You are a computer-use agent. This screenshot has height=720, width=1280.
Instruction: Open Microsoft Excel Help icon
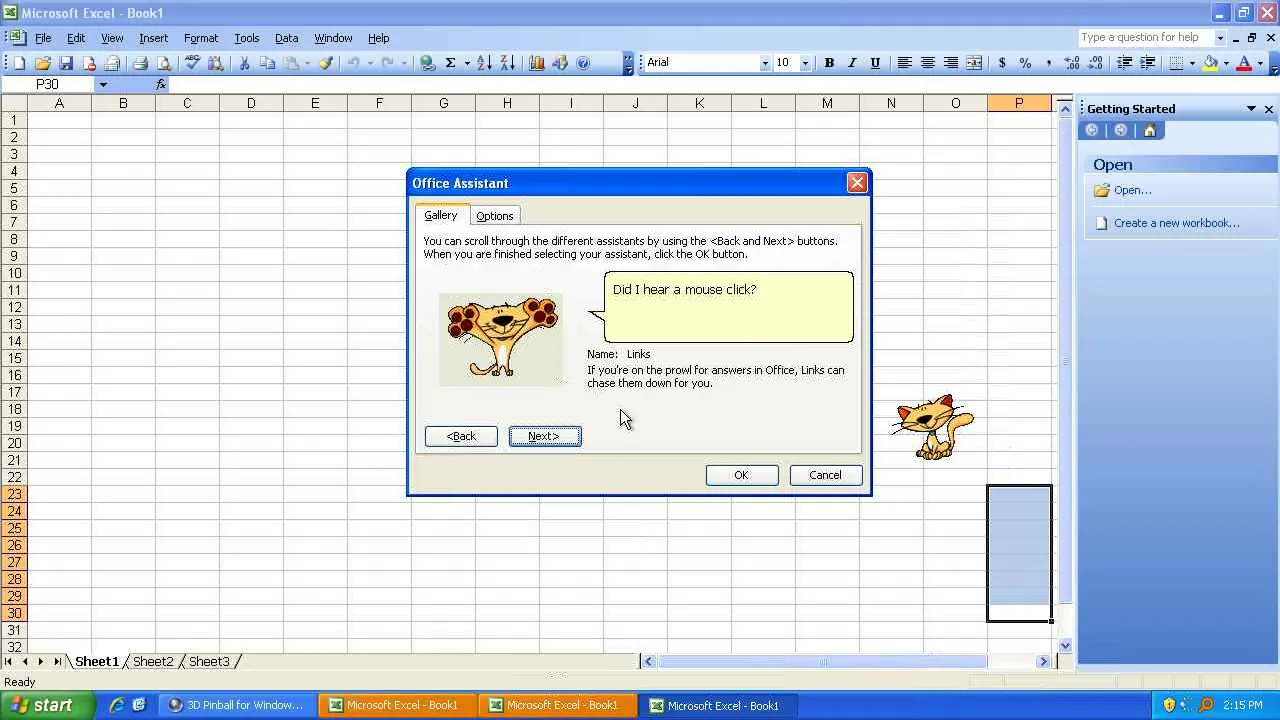(x=583, y=63)
